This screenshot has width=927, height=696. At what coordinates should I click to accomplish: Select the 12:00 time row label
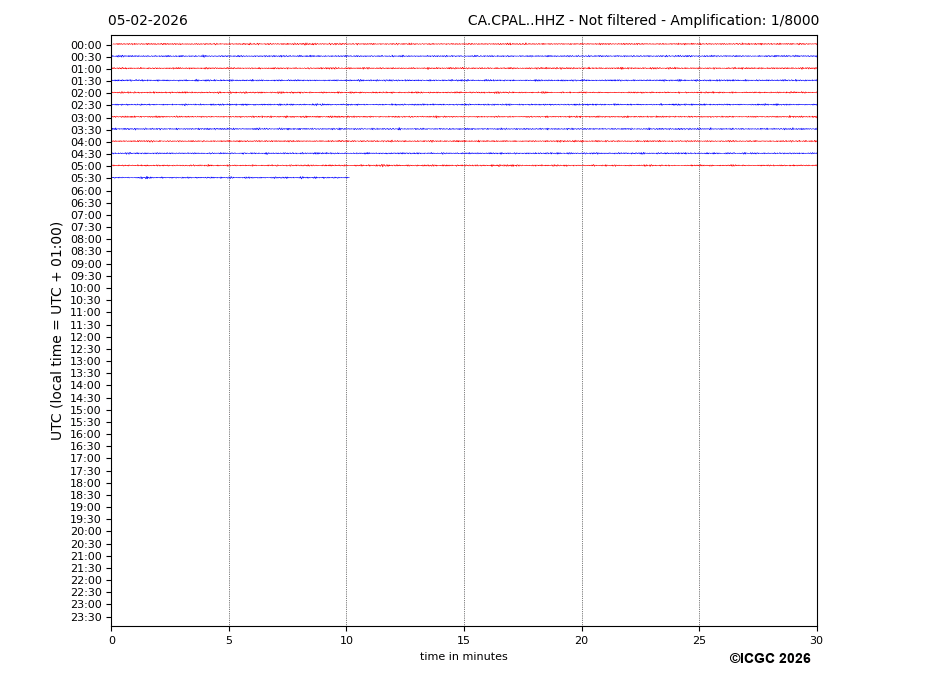86,337
